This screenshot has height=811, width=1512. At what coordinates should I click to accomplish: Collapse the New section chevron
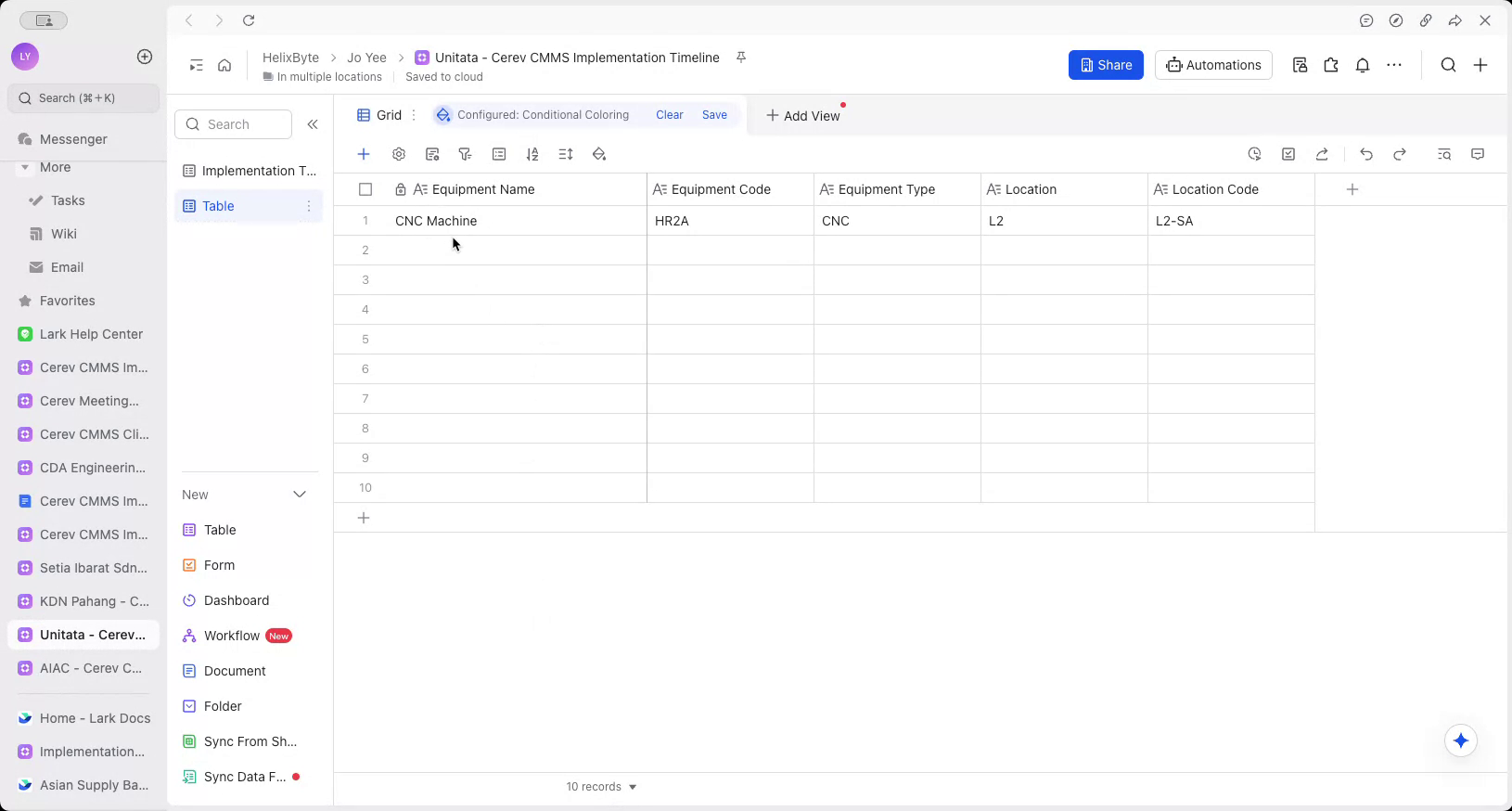click(300, 495)
